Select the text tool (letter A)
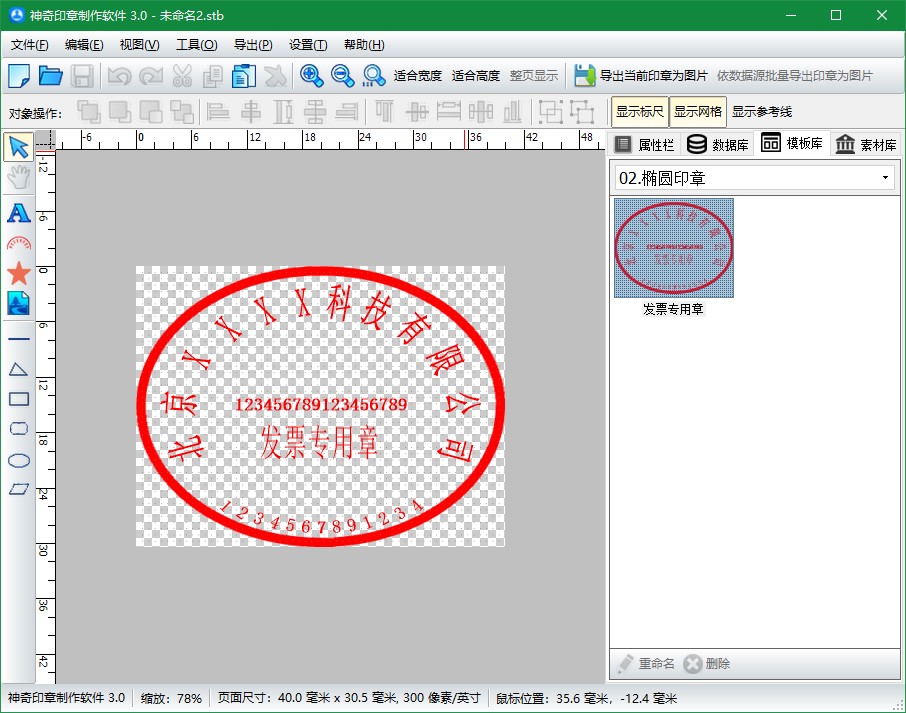The height and width of the screenshot is (713, 906). click(x=18, y=212)
